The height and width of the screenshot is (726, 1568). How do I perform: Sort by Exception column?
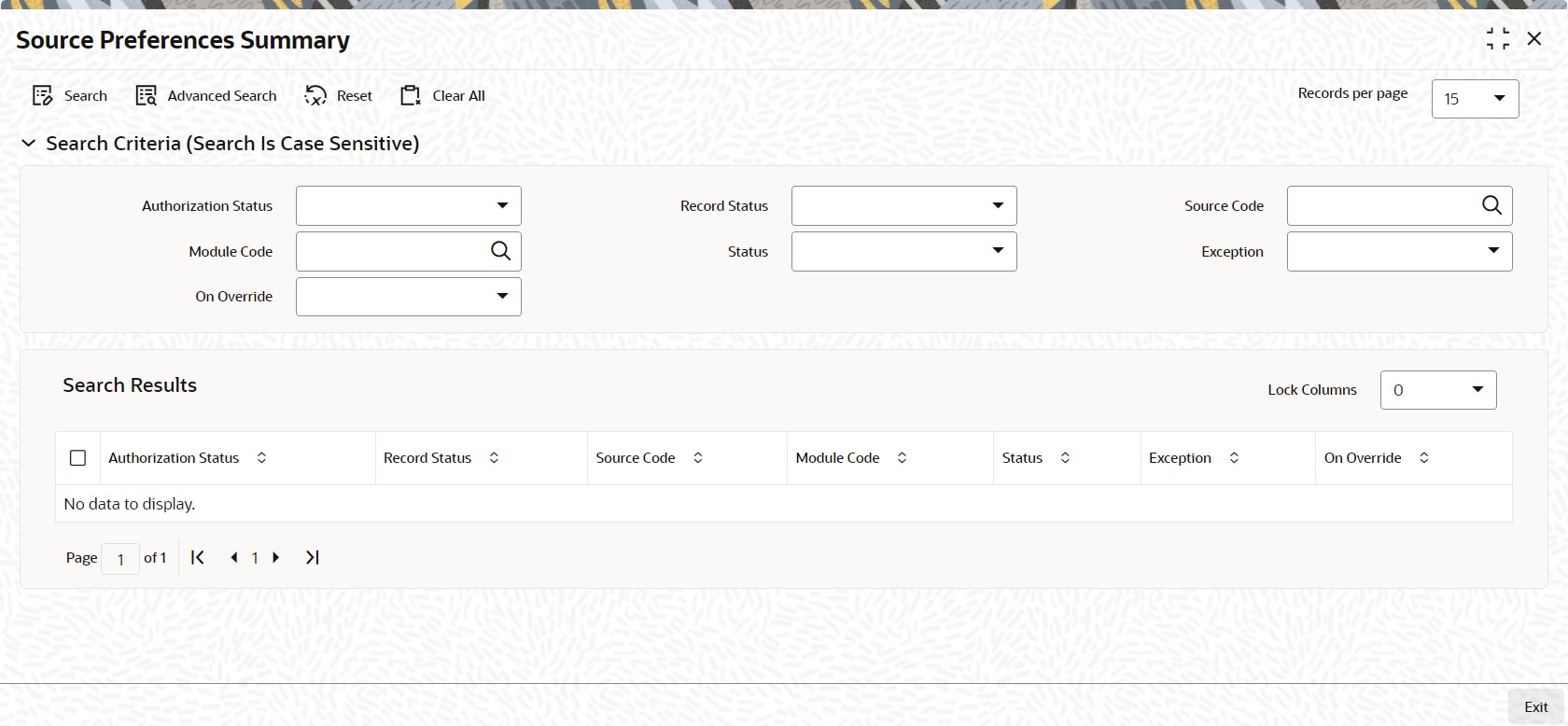[x=1234, y=458]
